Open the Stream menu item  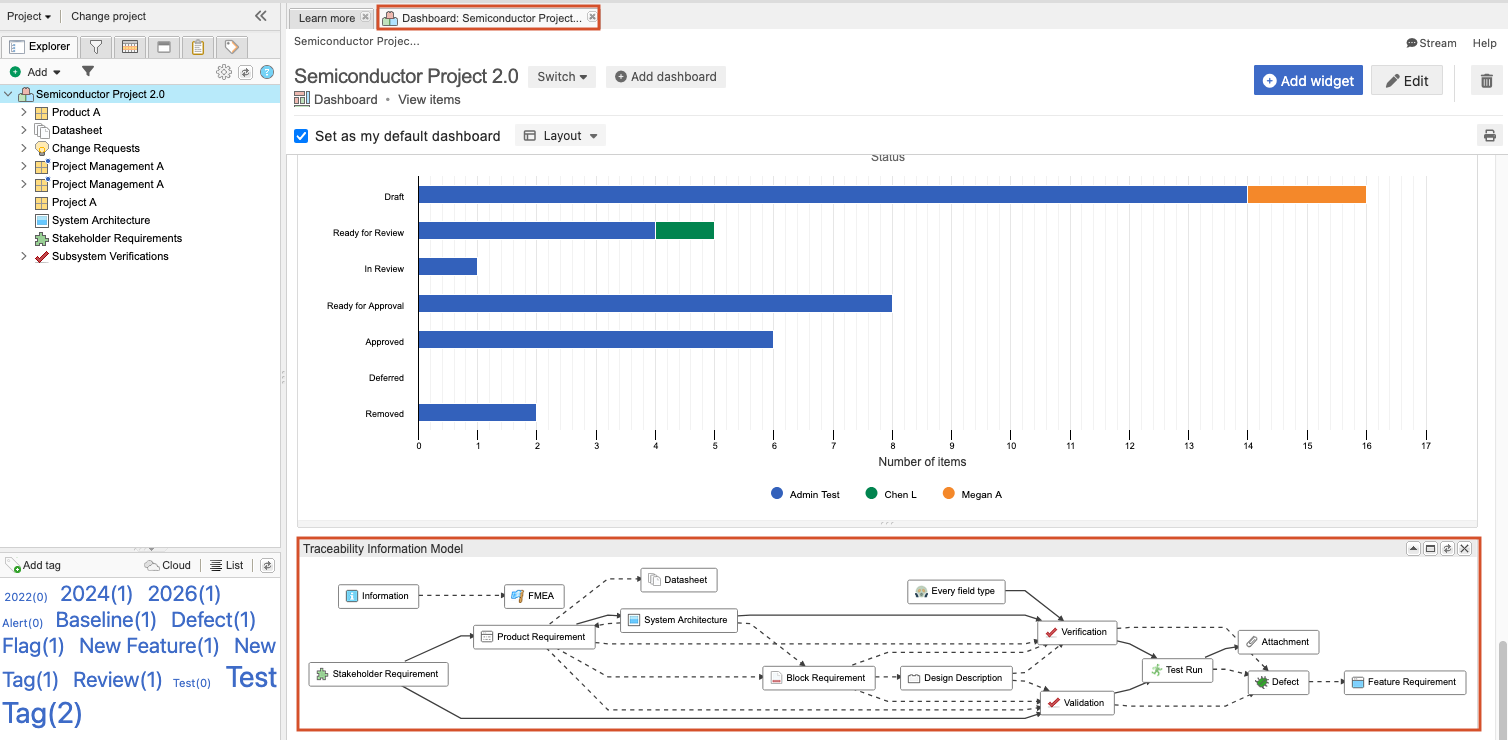(x=1431, y=43)
